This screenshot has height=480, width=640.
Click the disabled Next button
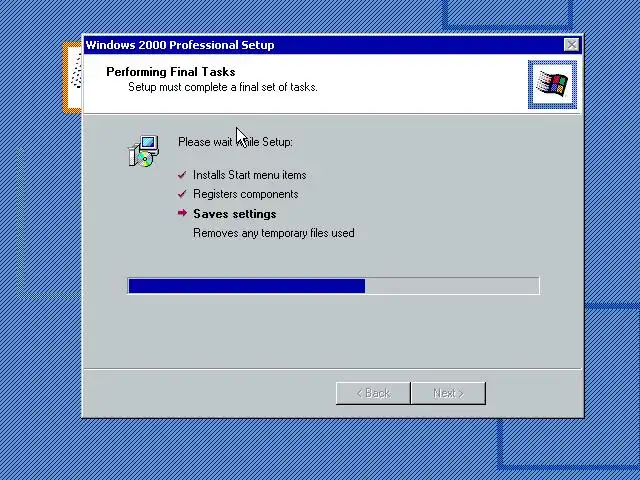(x=448, y=393)
